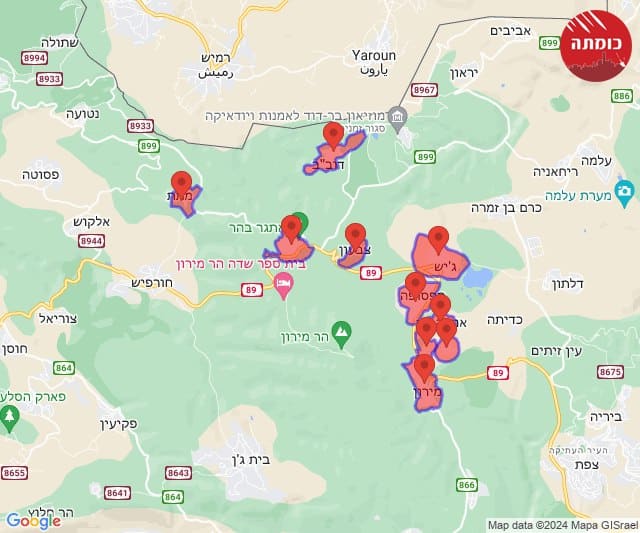The height and width of the screenshot is (533, 640).
Task: Click the green pin behind the אתגר בהר marker
Action: pos(302,221)
